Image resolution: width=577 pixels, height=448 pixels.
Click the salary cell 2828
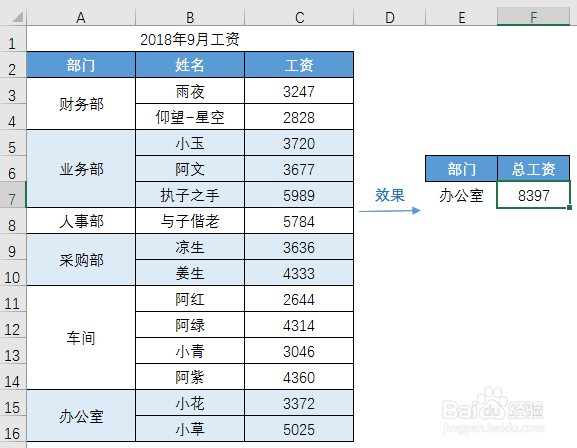(x=299, y=117)
